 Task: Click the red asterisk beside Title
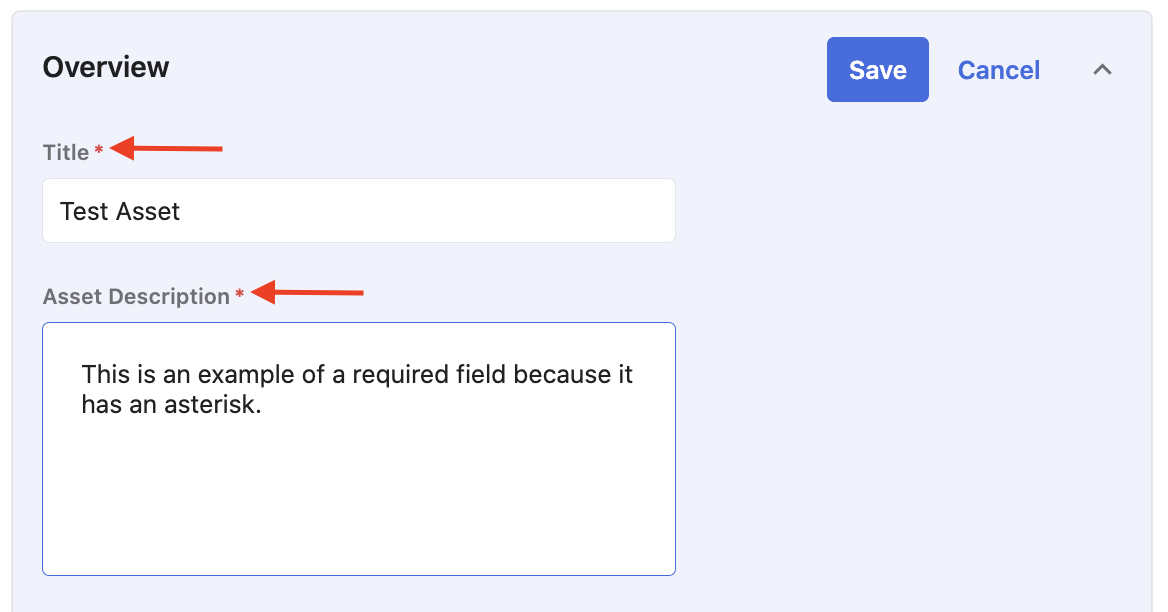(x=97, y=151)
